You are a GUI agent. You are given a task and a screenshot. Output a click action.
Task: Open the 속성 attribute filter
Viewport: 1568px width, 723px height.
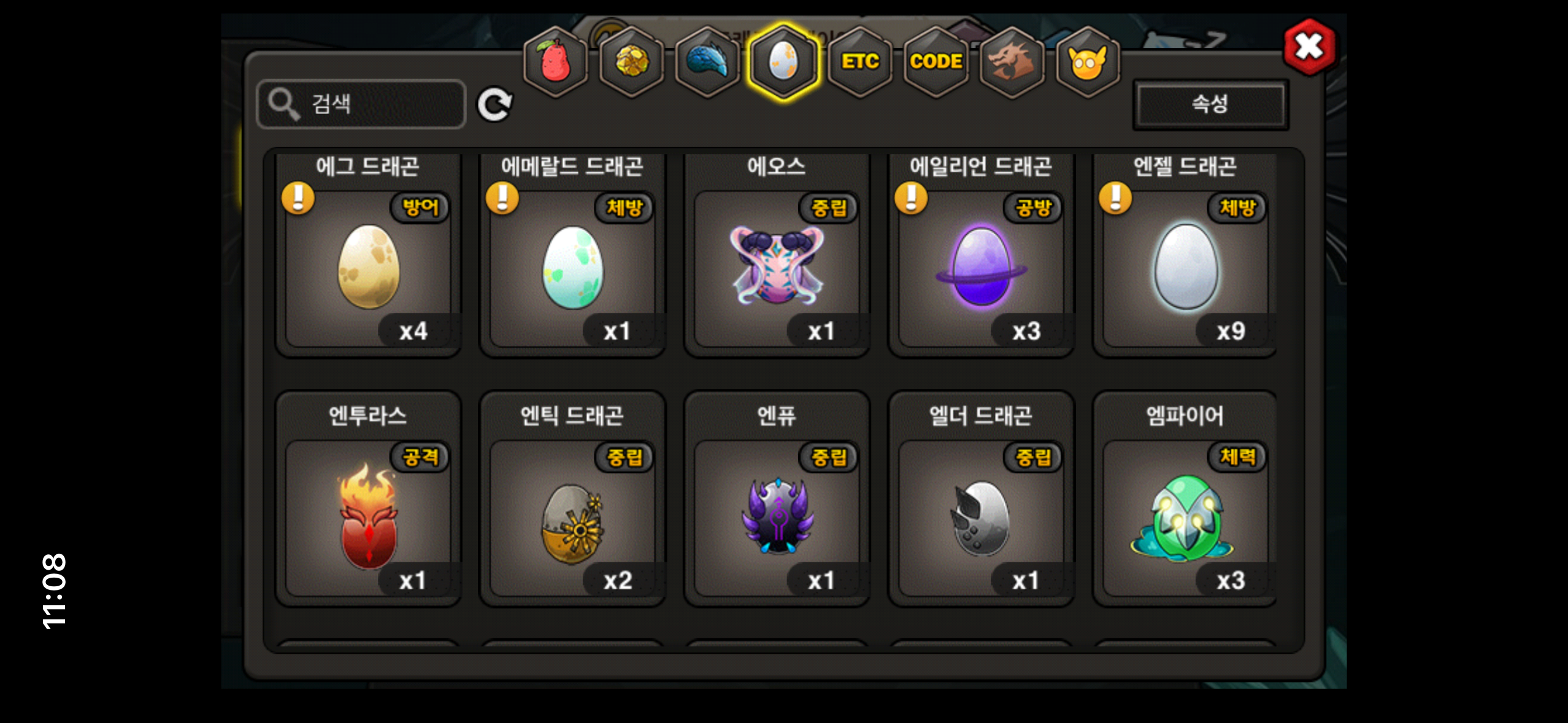1210,104
